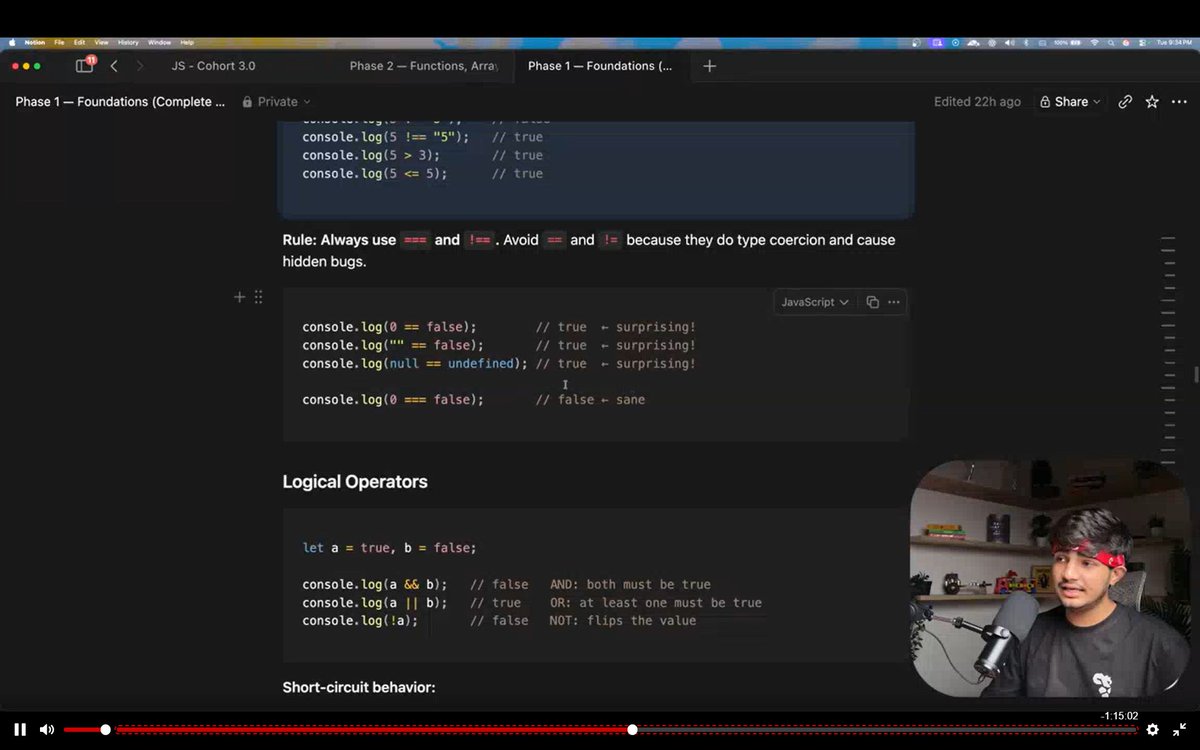Image resolution: width=1200 pixels, height=750 pixels.
Task: Click the line let a = true, b = false;
Action: [x=390, y=548]
